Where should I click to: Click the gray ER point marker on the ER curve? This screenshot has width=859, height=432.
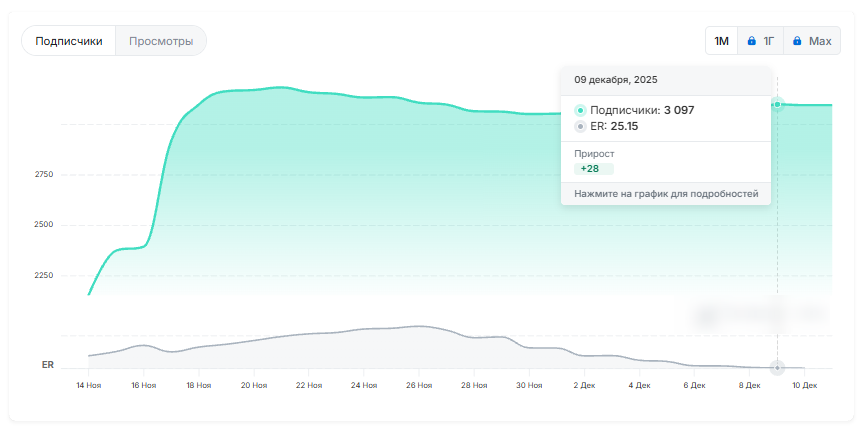777,368
